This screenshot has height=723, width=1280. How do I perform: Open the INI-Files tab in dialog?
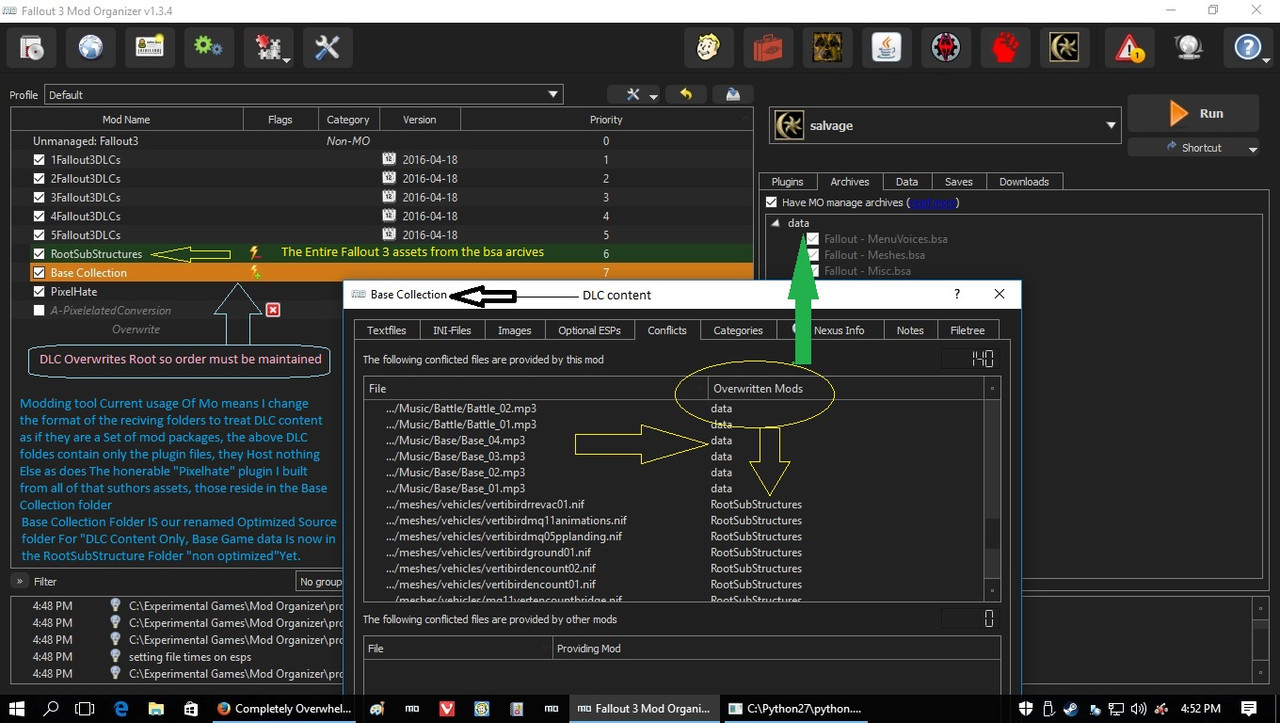click(x=452, y=330)
